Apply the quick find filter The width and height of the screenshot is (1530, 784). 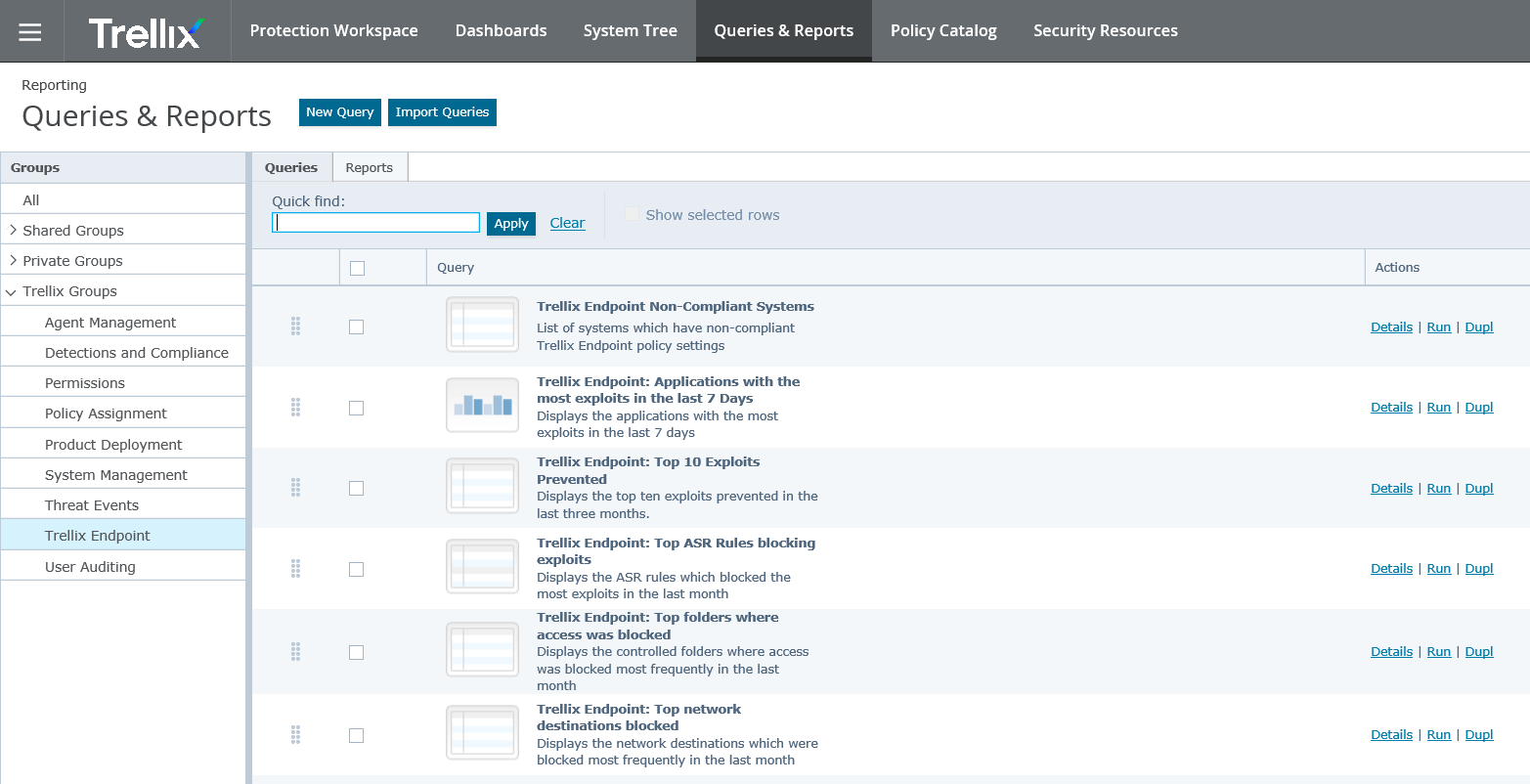point(511,224)
